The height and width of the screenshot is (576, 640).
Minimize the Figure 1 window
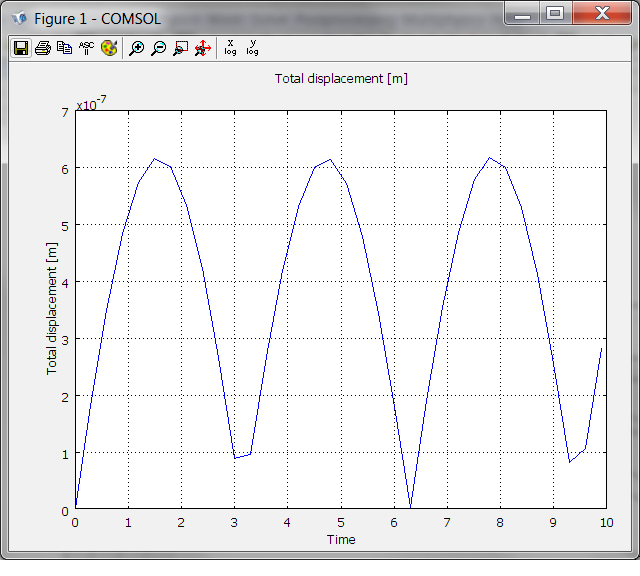click(522, 14)
